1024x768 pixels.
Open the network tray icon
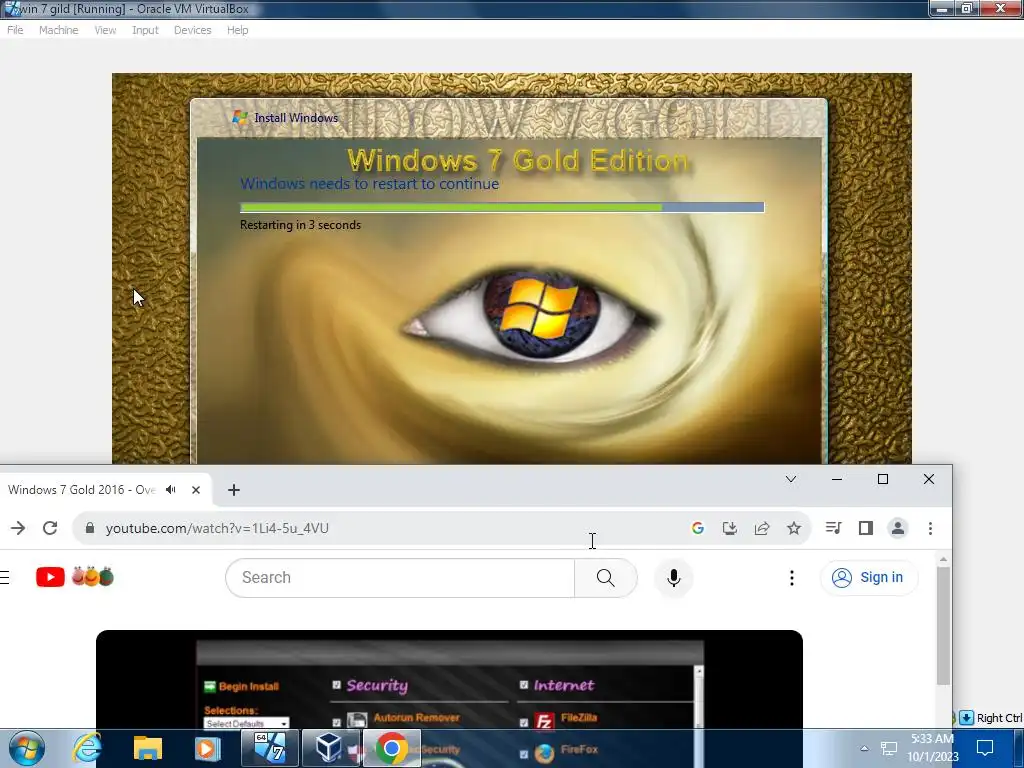point(889,748)
